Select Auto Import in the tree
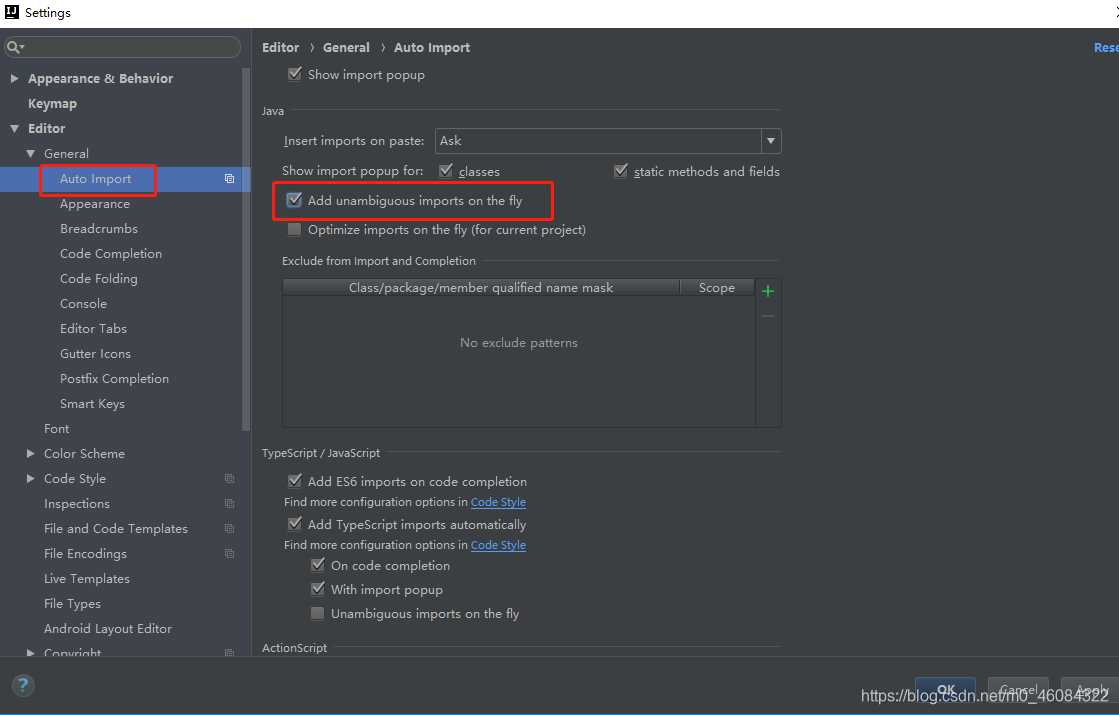Image resolution: width=1119 pixels, height=715 pixels. [96, 178]
